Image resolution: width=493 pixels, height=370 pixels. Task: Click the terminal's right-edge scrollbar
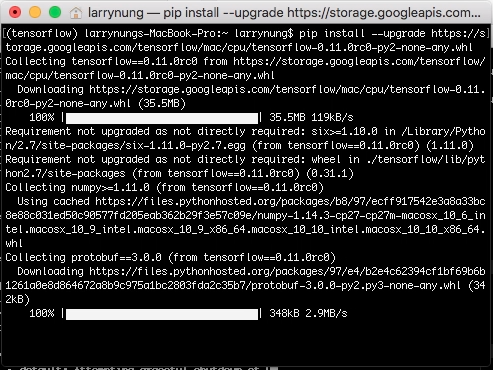tap(491, 195)
